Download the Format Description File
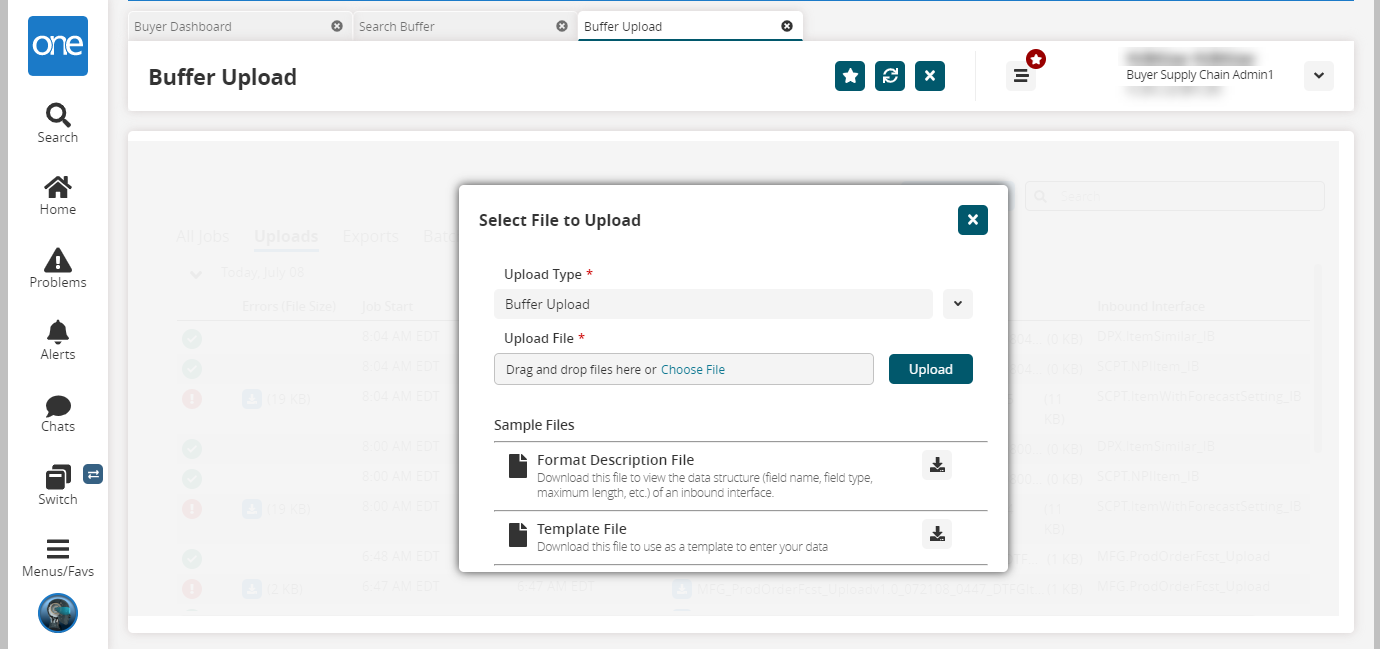The height and width of the screenshot is (649, 1380). click(x=937, y=465)
